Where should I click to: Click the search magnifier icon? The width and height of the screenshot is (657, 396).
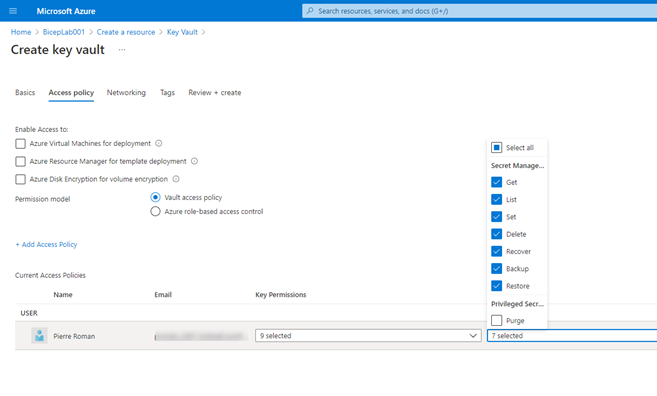pos(310,11)
